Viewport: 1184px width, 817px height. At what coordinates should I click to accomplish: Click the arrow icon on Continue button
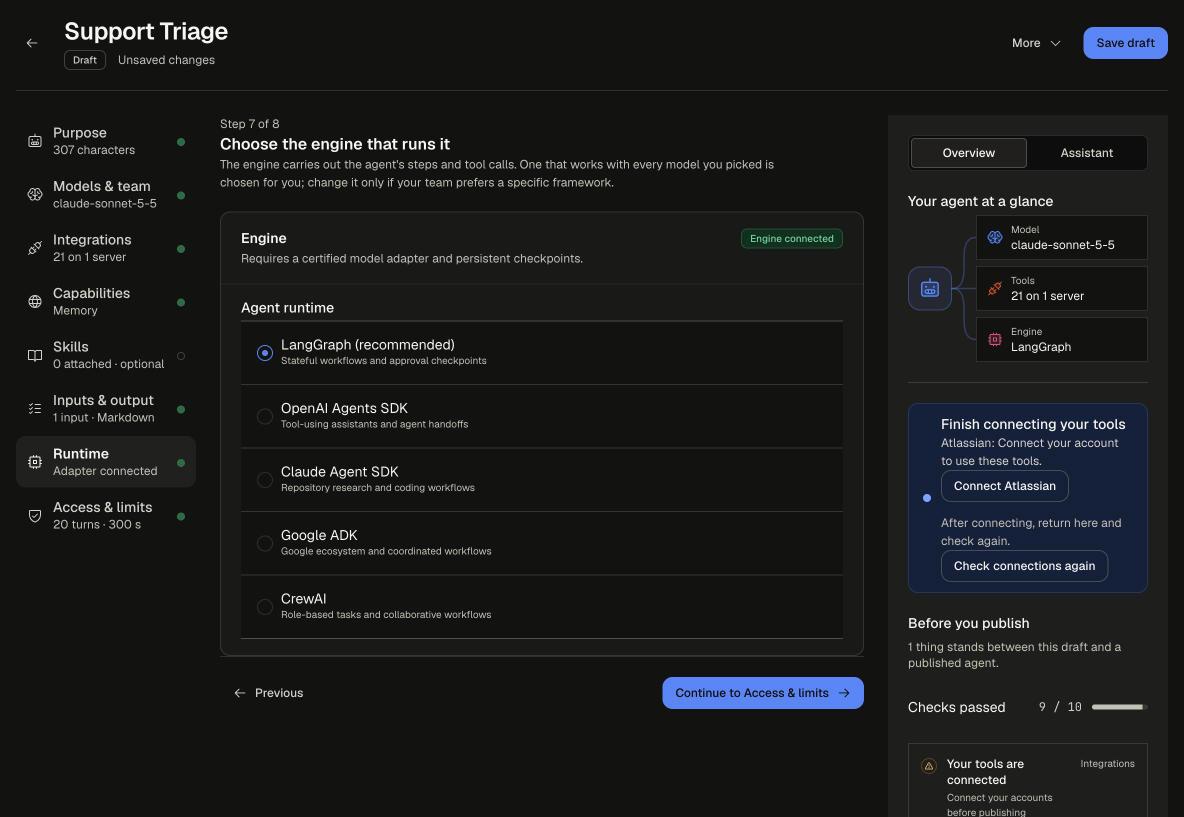844,693
